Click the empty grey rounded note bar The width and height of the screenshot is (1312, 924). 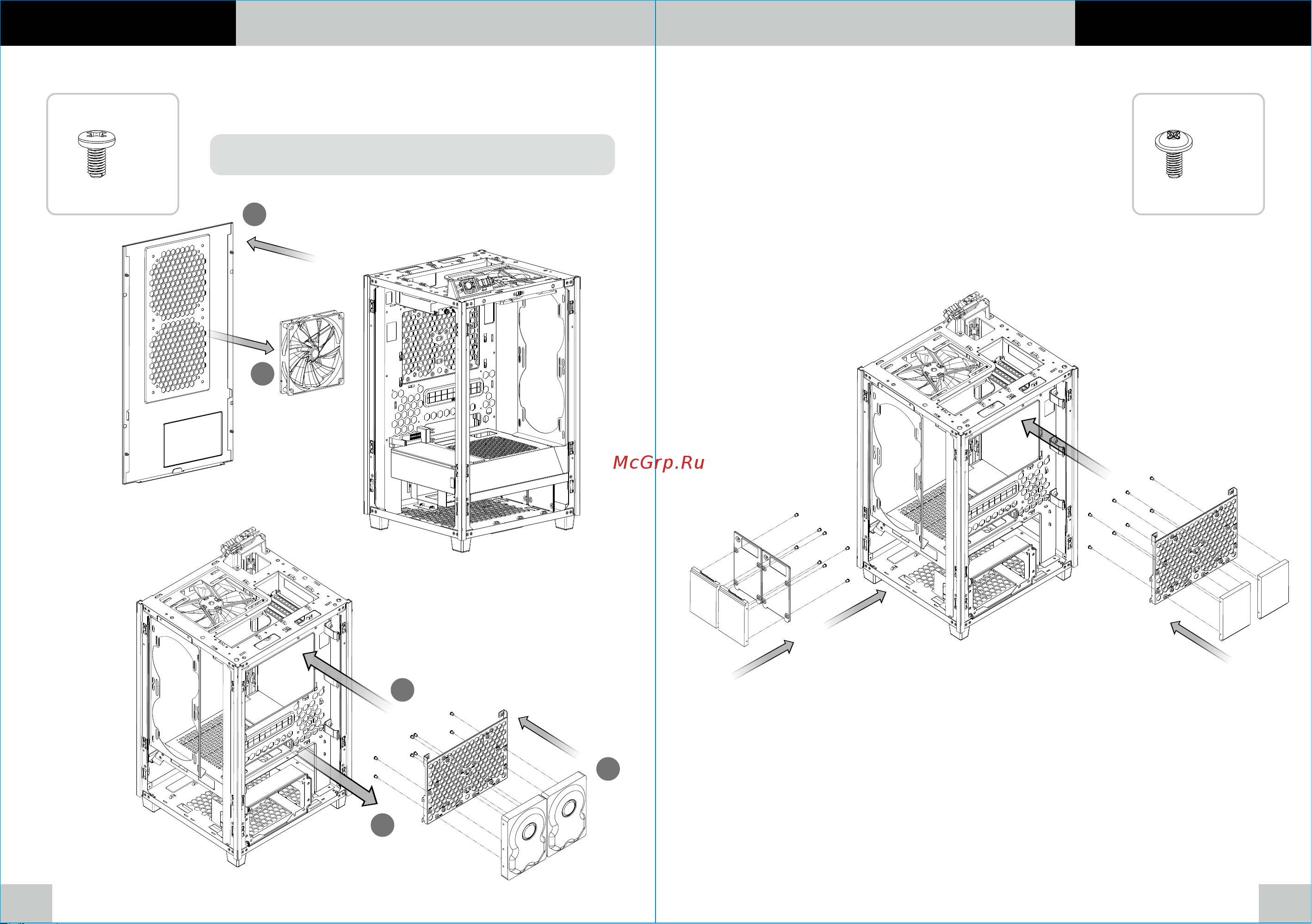[x=412, y=155]
